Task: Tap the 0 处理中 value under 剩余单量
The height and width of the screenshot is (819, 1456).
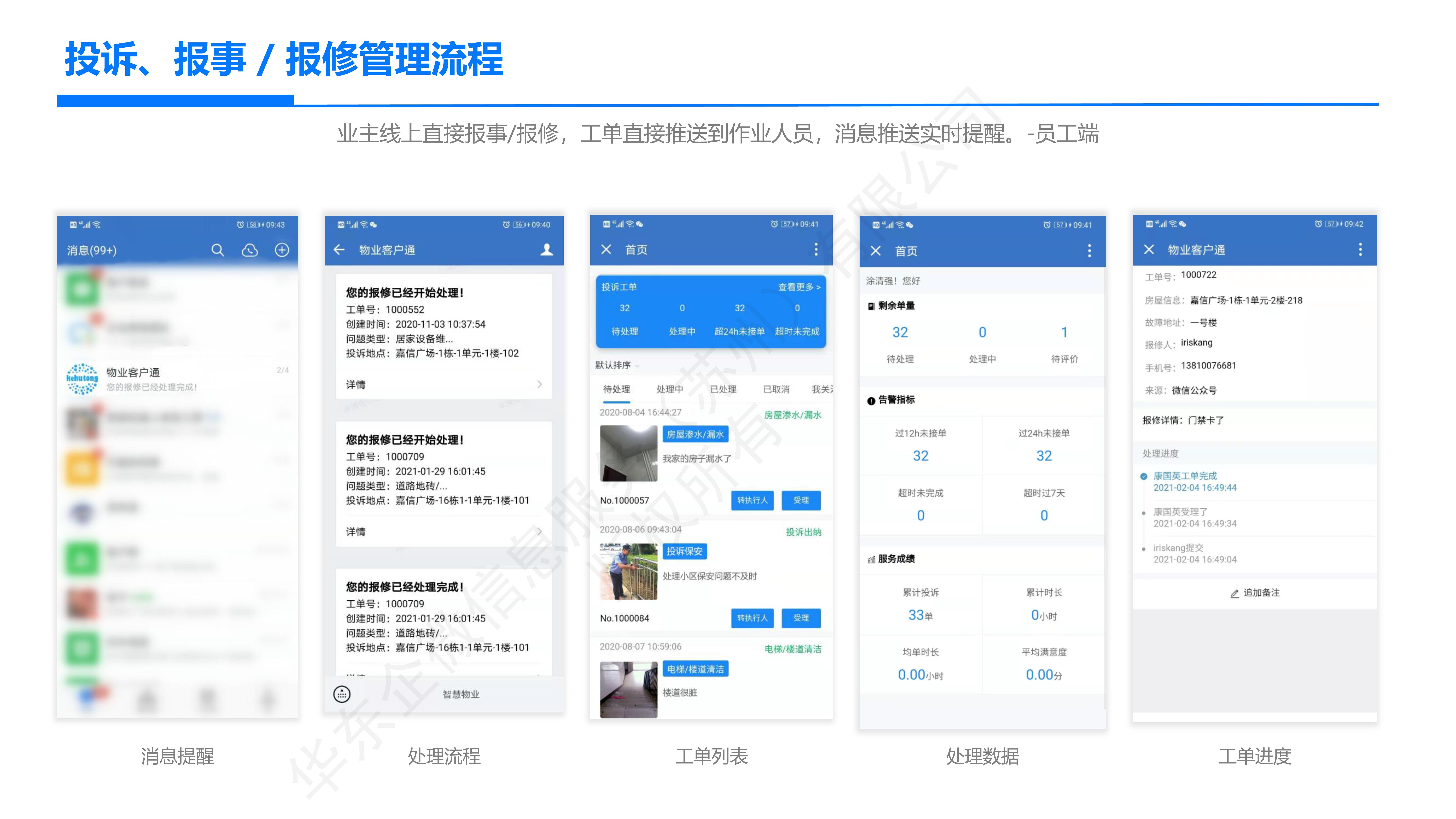Action: pos(982,332)
